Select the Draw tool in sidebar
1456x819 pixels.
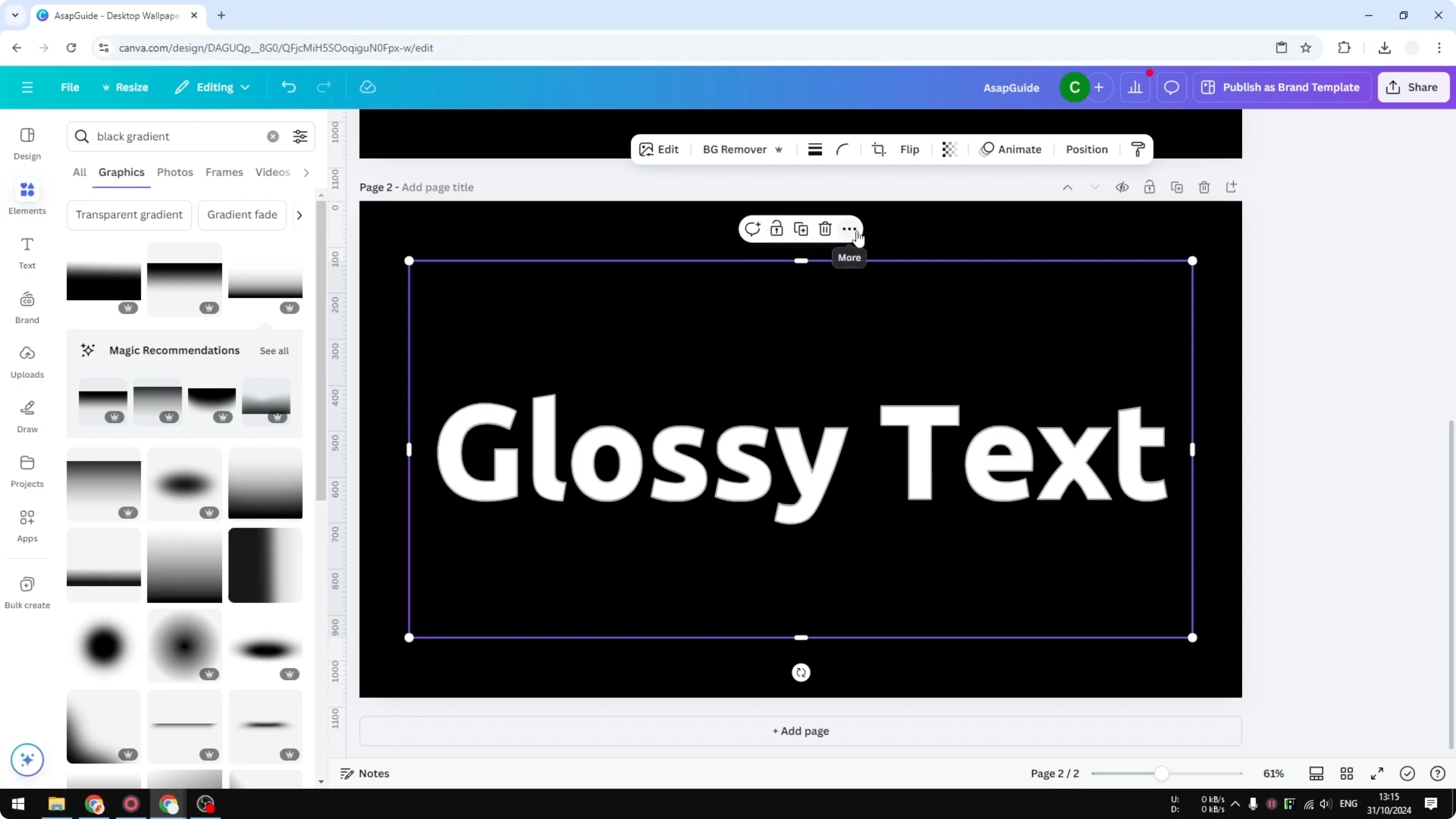pos(27,415)
